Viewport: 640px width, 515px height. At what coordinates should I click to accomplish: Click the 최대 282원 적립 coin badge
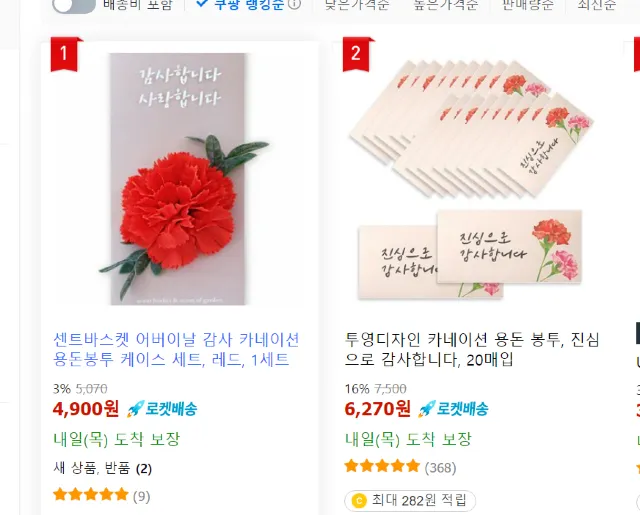[x=410, y=501]
